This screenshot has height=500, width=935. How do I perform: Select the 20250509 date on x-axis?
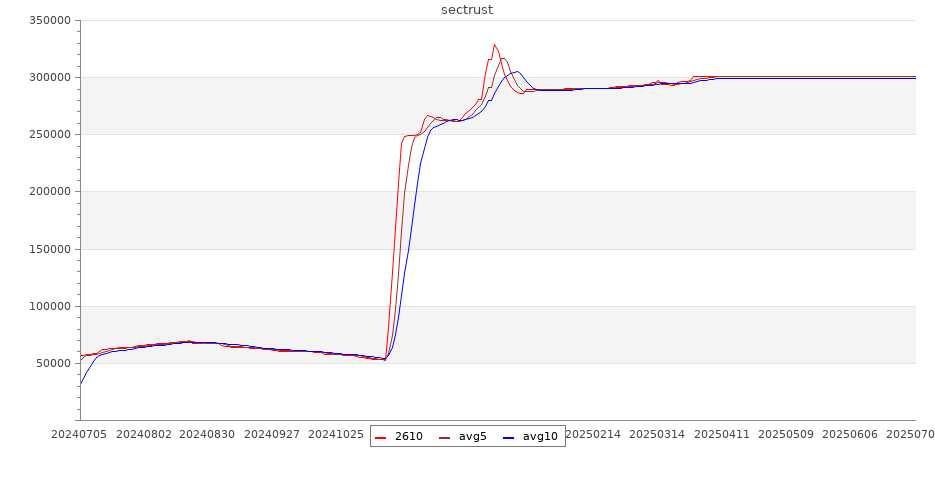(785, 435)
